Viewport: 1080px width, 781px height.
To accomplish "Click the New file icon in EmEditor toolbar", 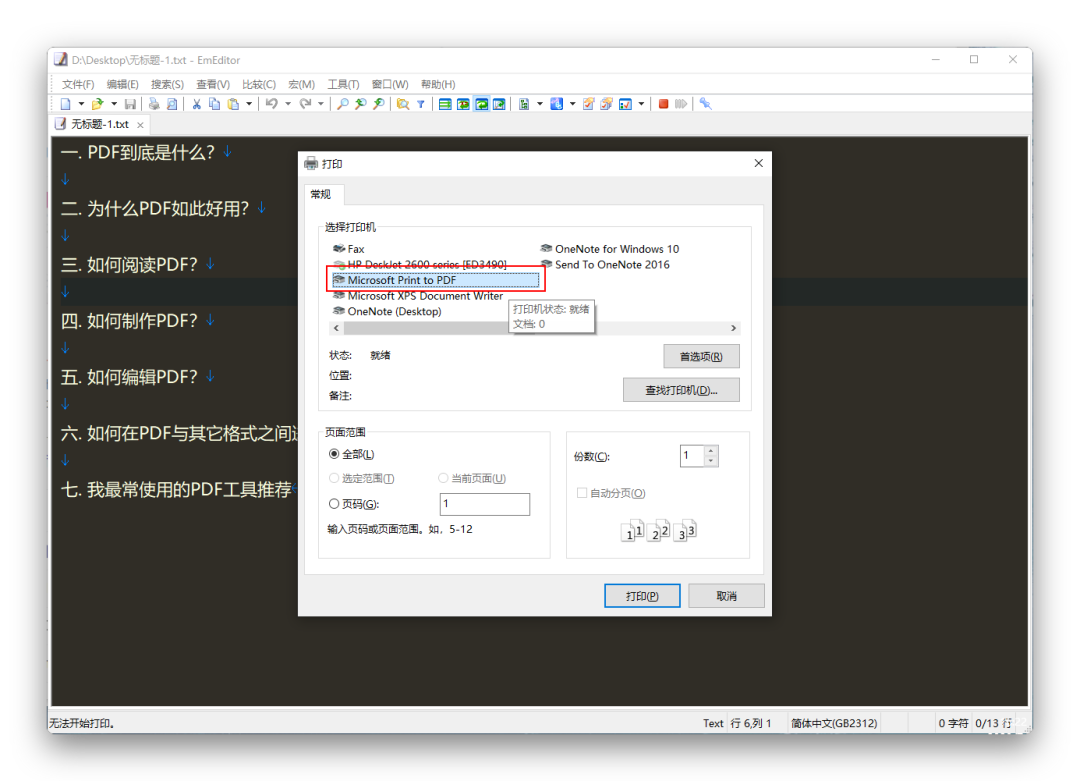I will click(65, 104).
